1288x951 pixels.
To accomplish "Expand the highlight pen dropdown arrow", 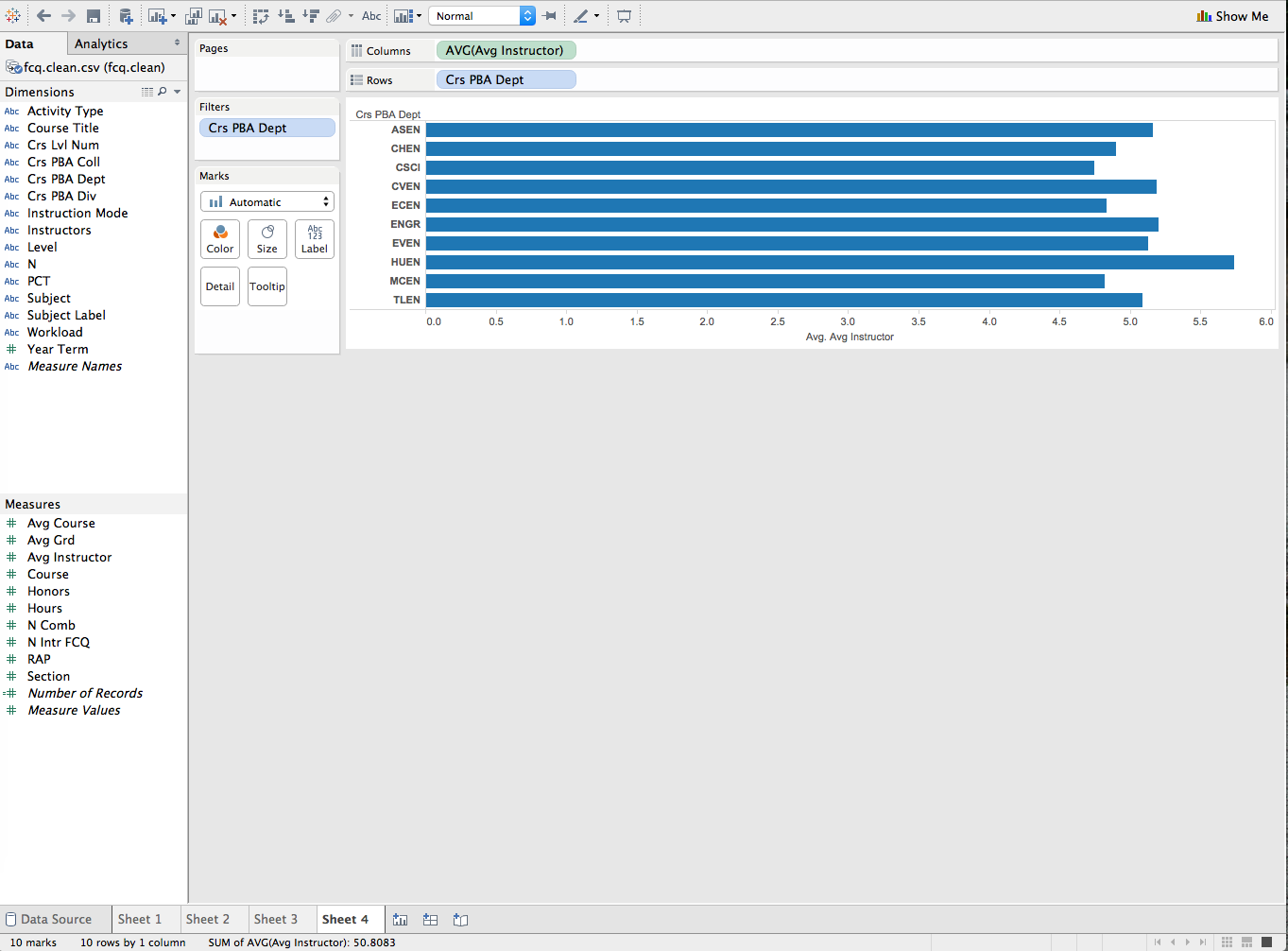I will (x=596, y=16).
